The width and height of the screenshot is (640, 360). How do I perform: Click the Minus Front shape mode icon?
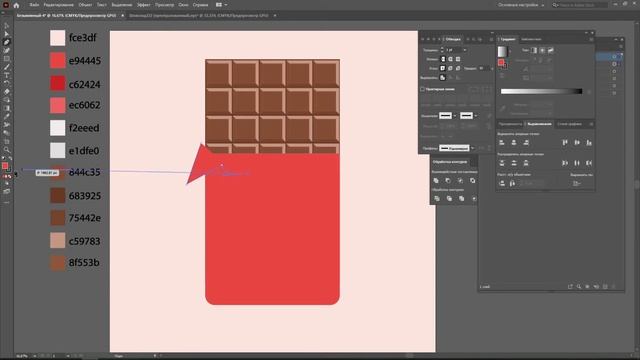448,180
